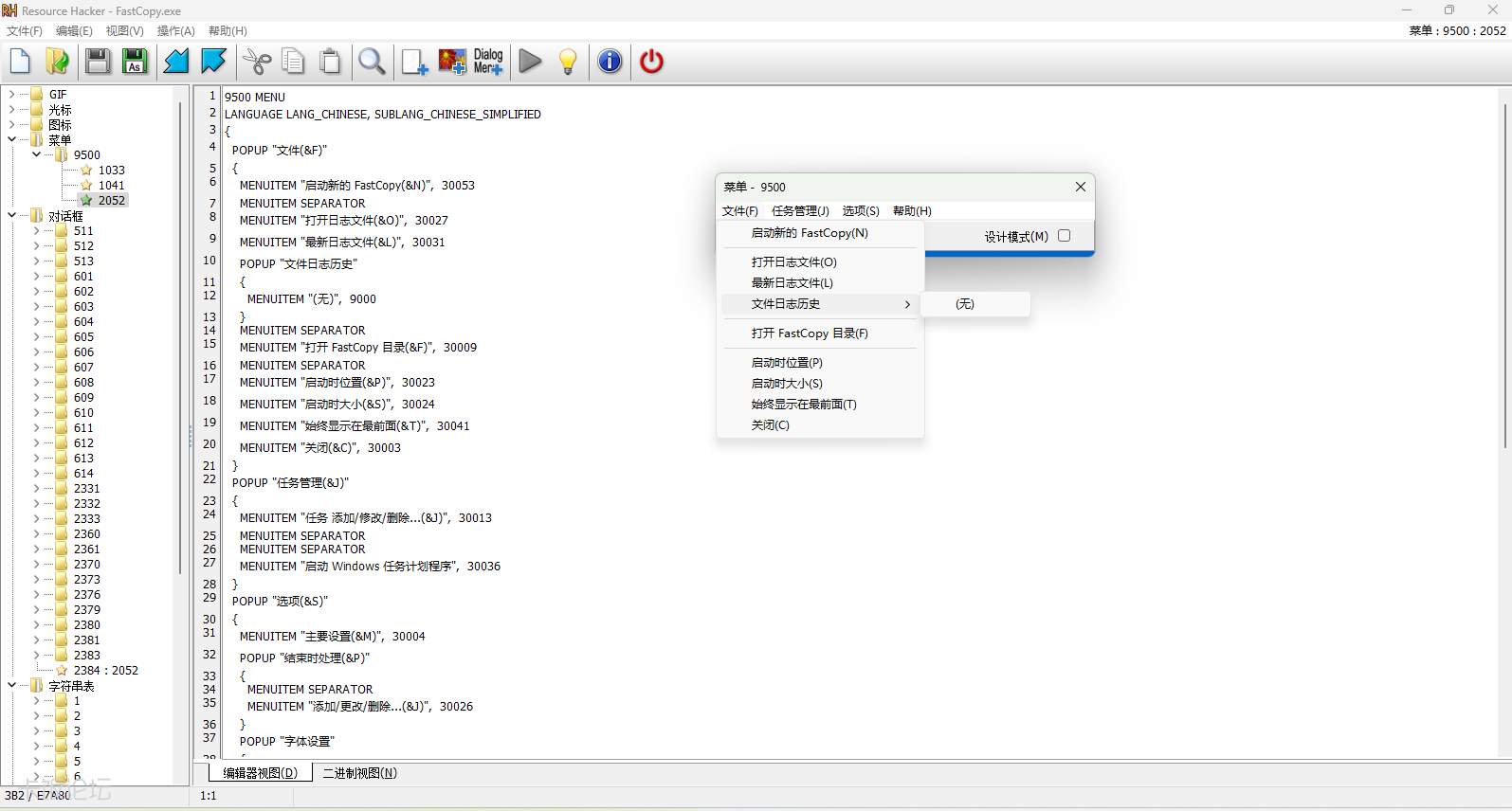This screenshot has width=1512, height=811.
Task: Click the Add image resource icon
Action: [452, 62]
